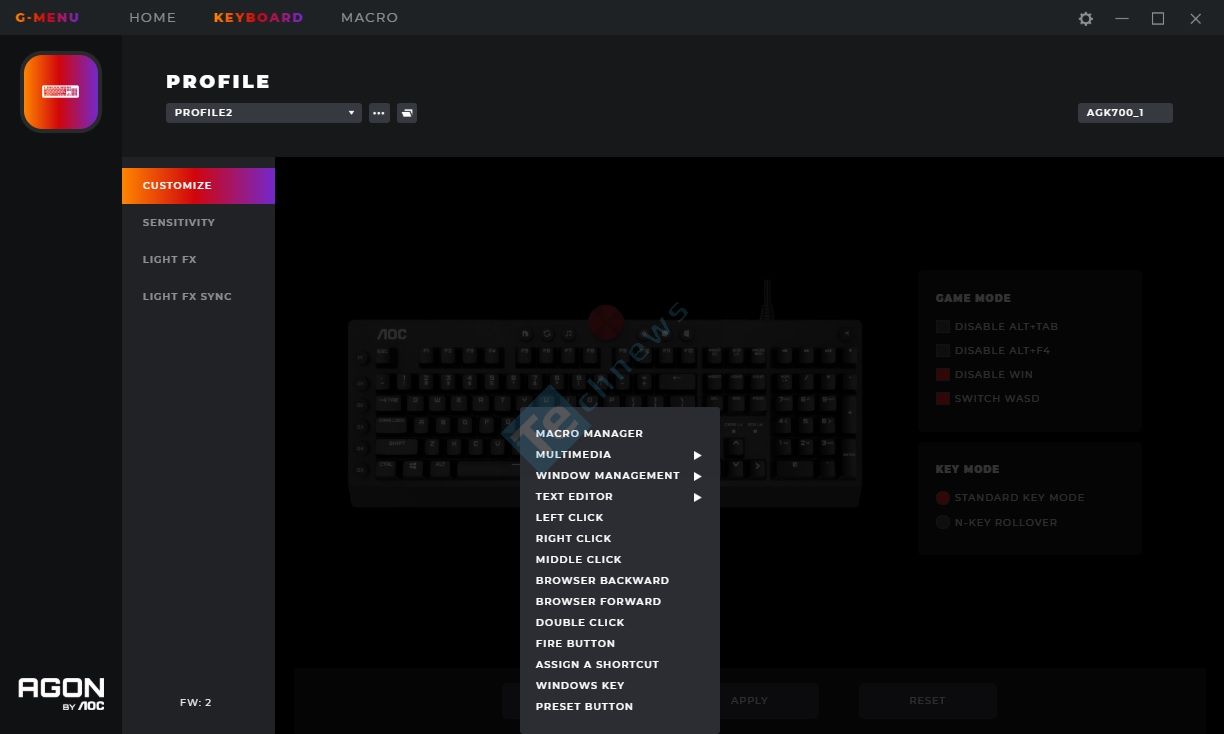The width and height of the screenshot is (1224, 734).
Task: Click the AGK700_1 device button
Action: click(x=1125, y=113)
